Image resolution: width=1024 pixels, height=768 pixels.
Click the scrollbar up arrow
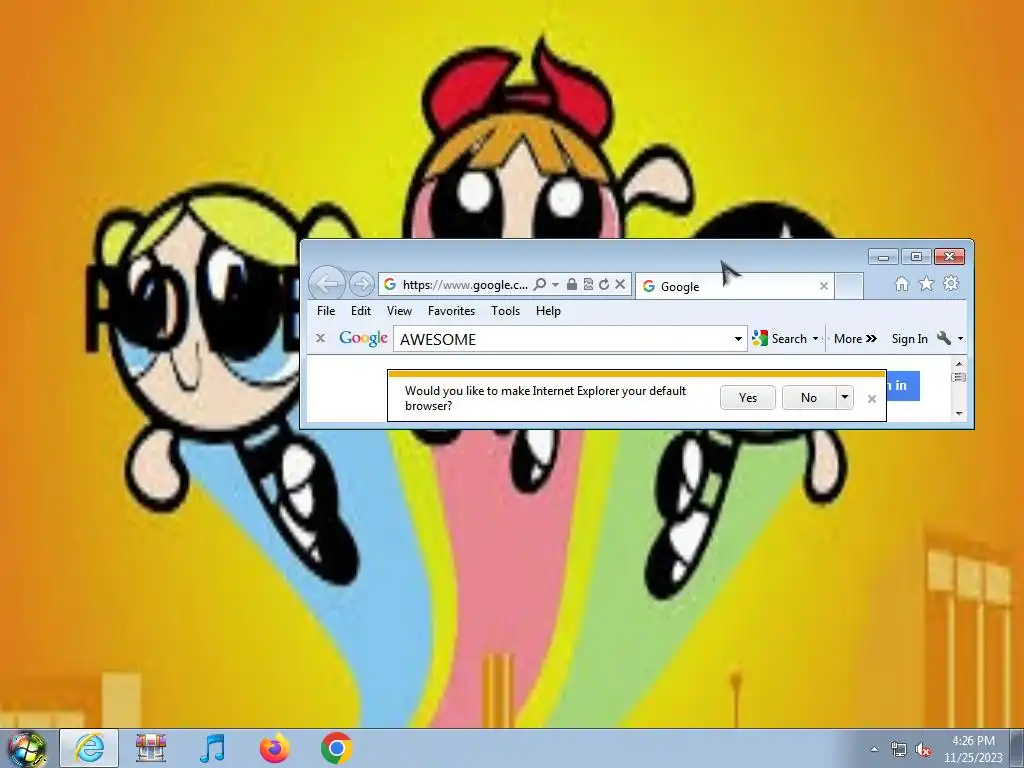click(x=959, y=364)
